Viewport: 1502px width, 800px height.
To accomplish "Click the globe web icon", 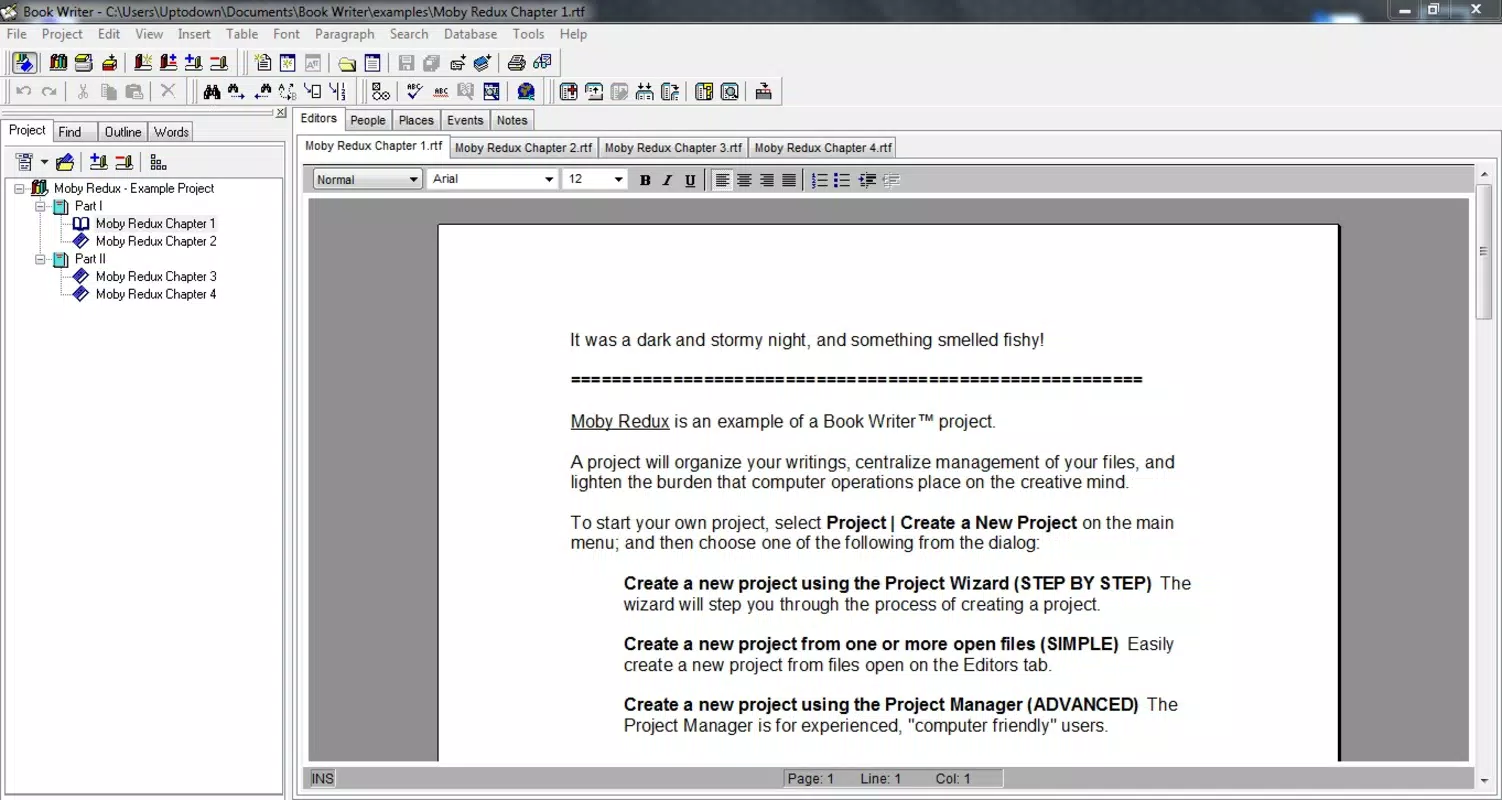I will (526, 92).
